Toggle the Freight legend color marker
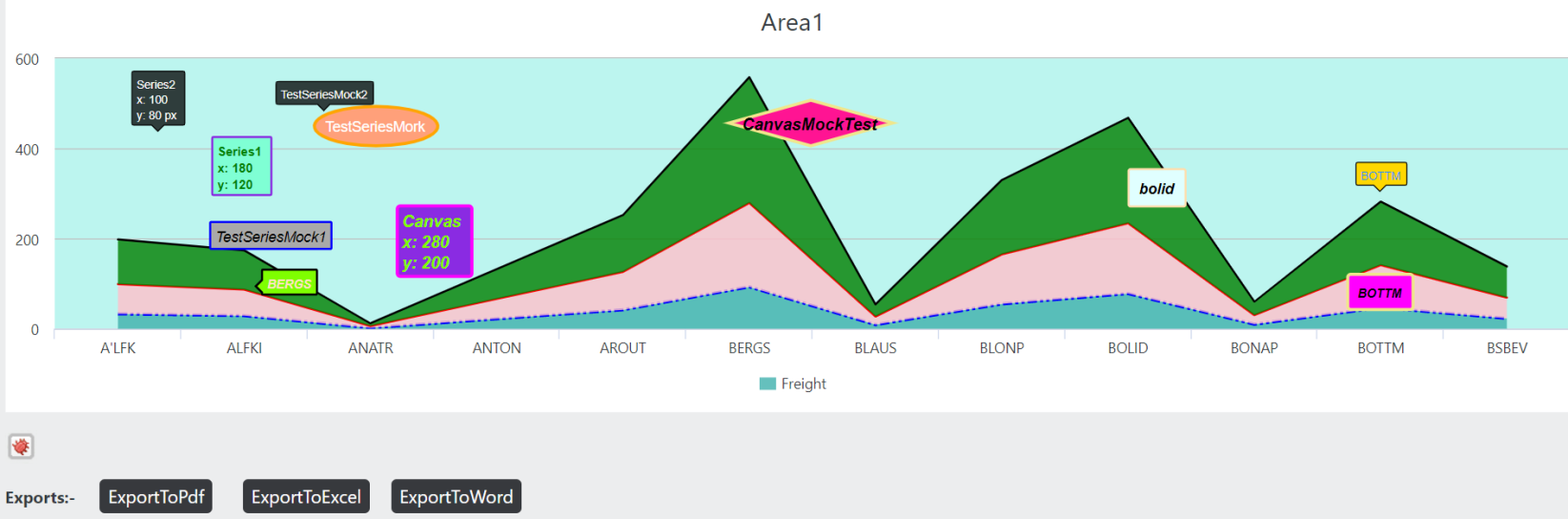Screen dimensions: 1568x519 (x=767, y=384)
